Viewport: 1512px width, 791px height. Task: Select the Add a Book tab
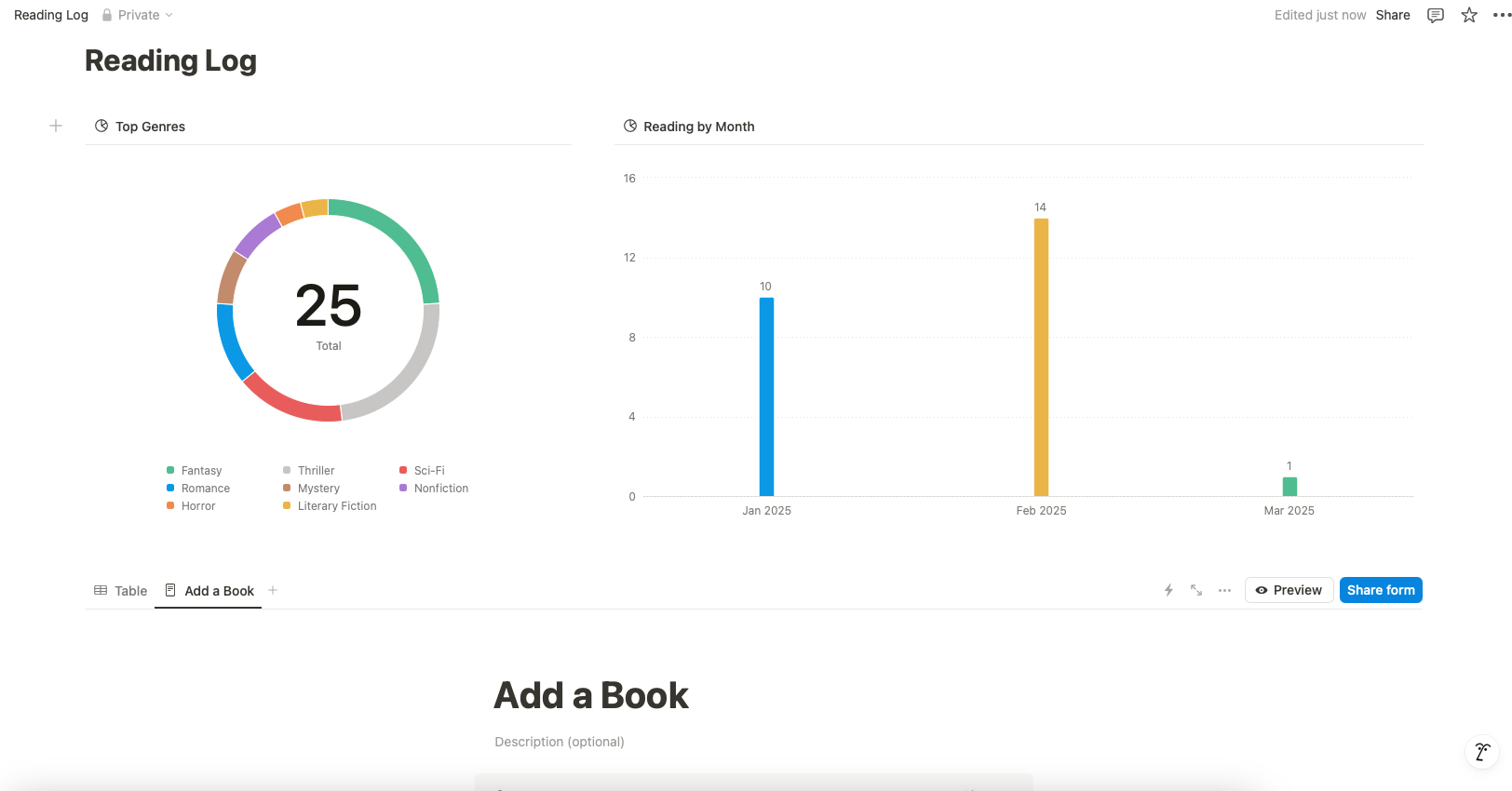[209, 591]
